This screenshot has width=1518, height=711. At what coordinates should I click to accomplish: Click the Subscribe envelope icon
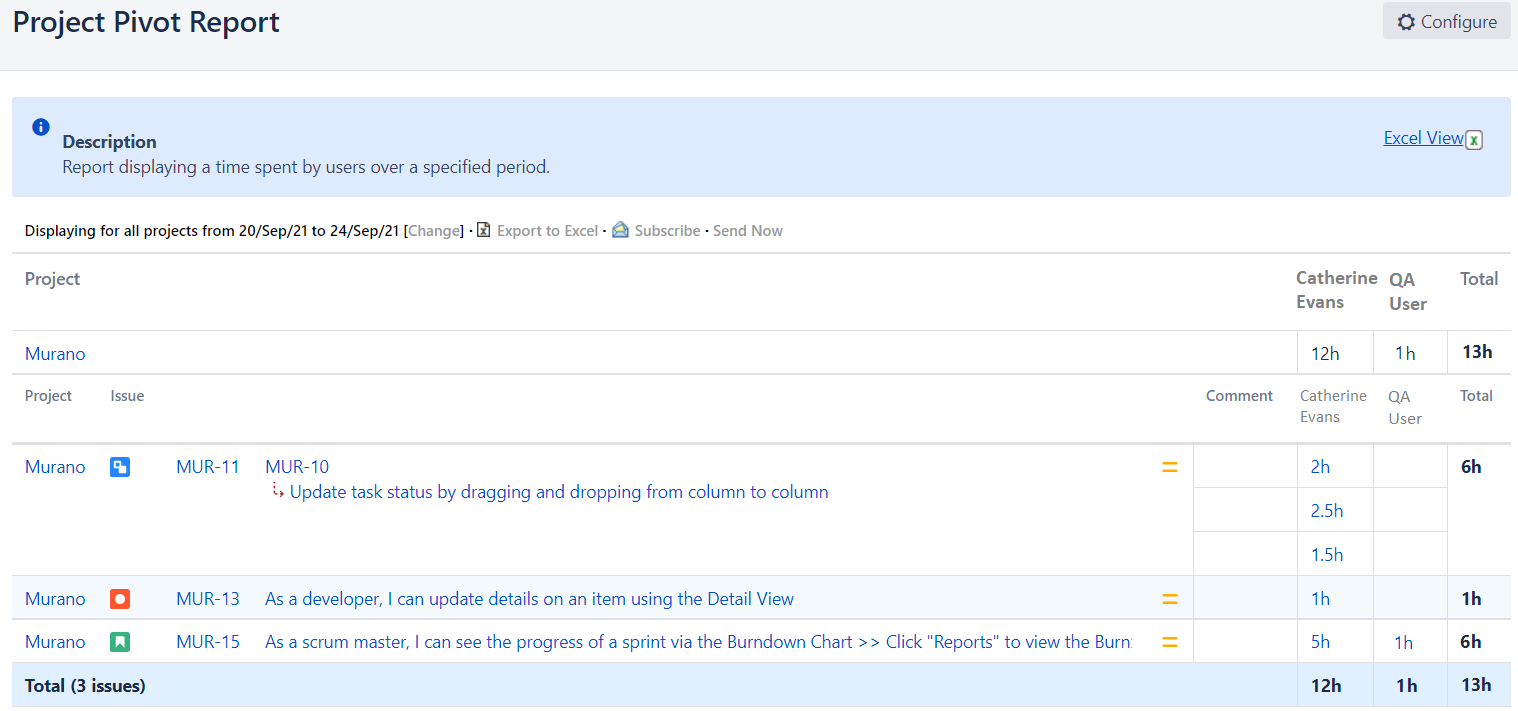click(621, 231)
